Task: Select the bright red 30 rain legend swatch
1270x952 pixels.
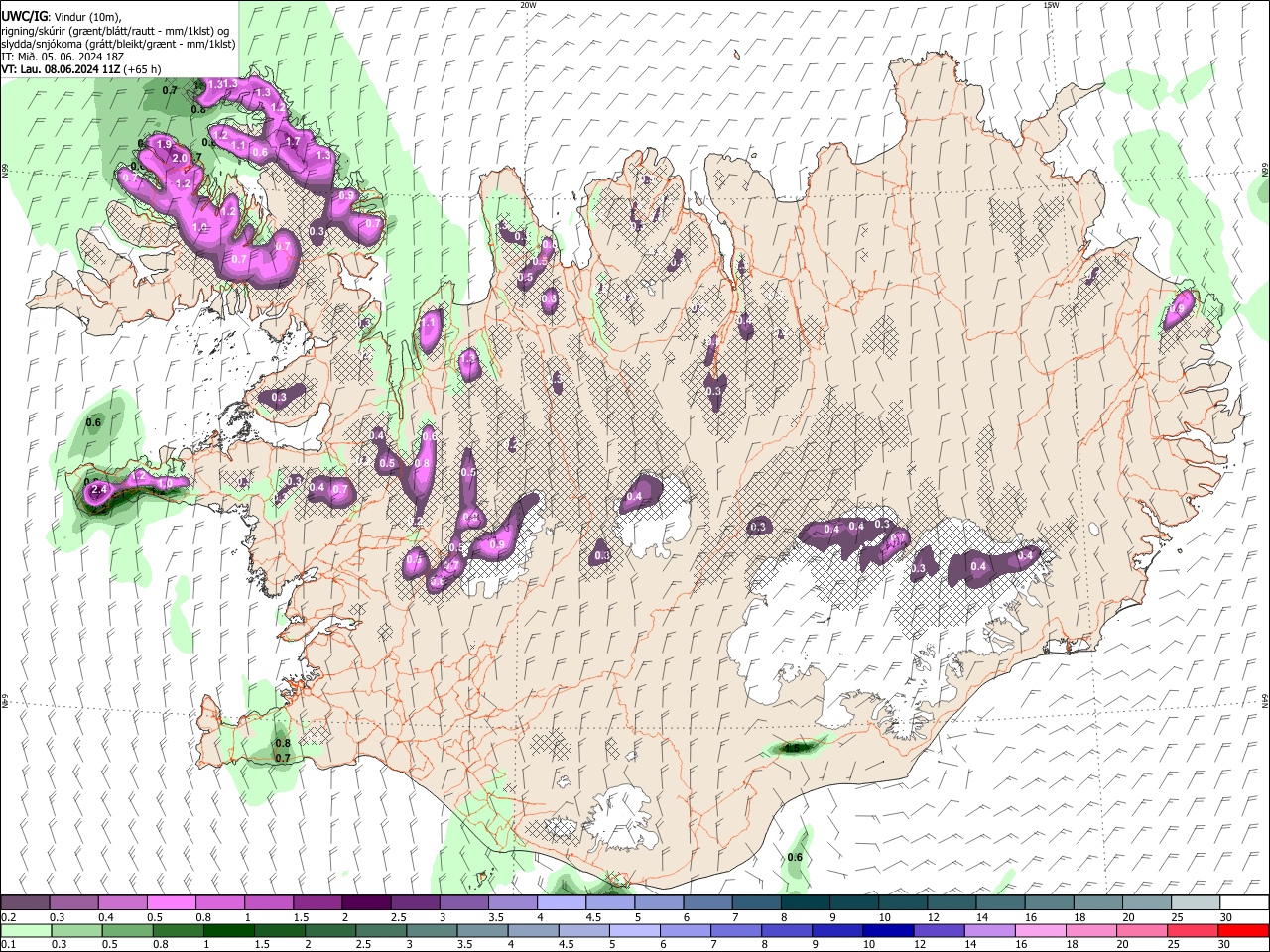Action: point(1243,931)
